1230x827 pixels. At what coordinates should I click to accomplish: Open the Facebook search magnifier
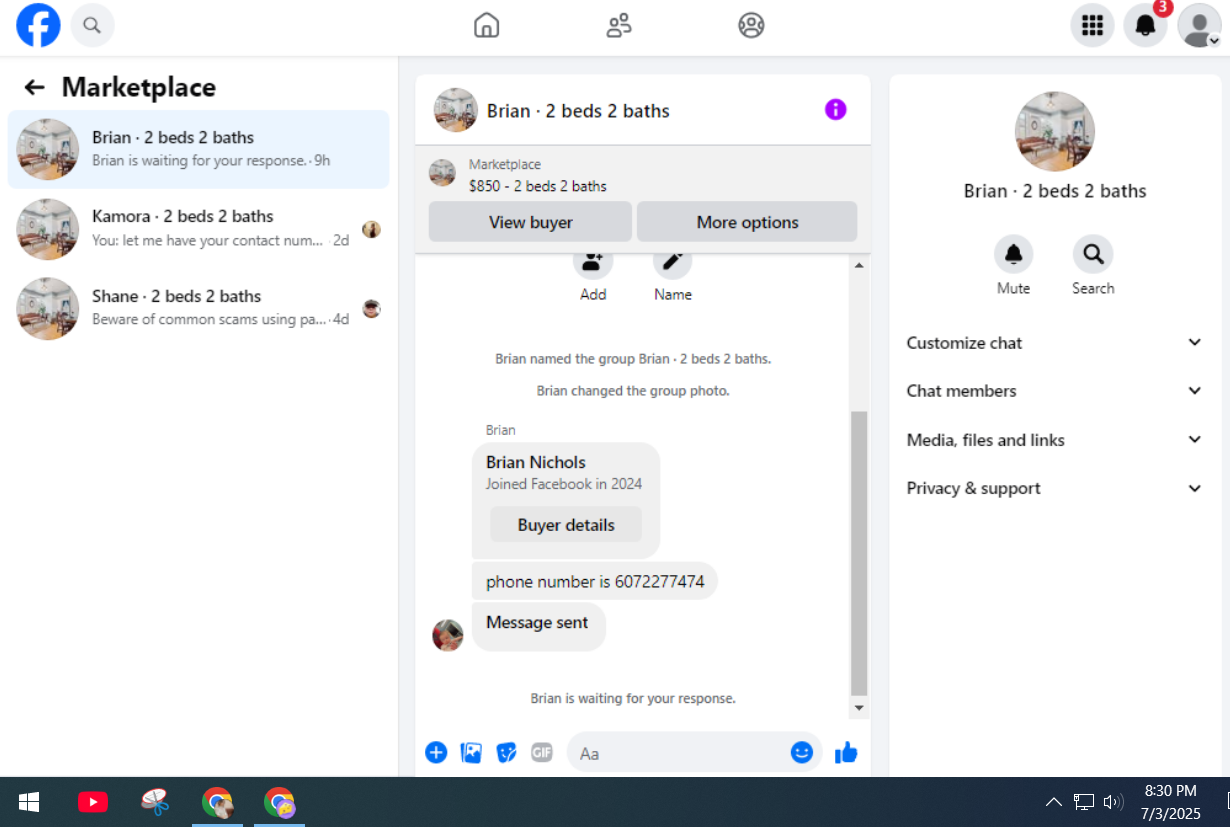point(92,25)
